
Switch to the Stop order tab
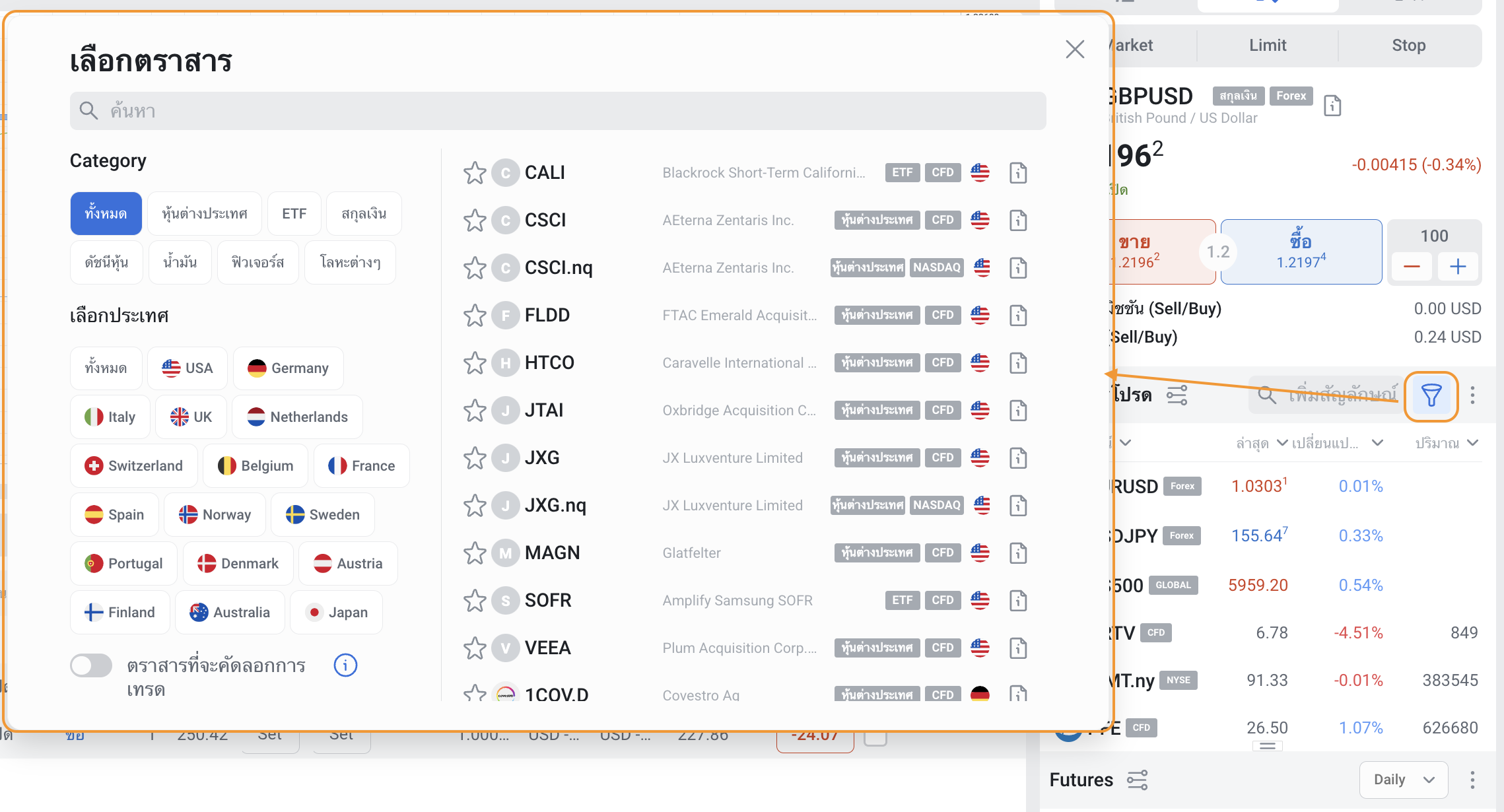pyautogui.click(x=1408, y=46)
